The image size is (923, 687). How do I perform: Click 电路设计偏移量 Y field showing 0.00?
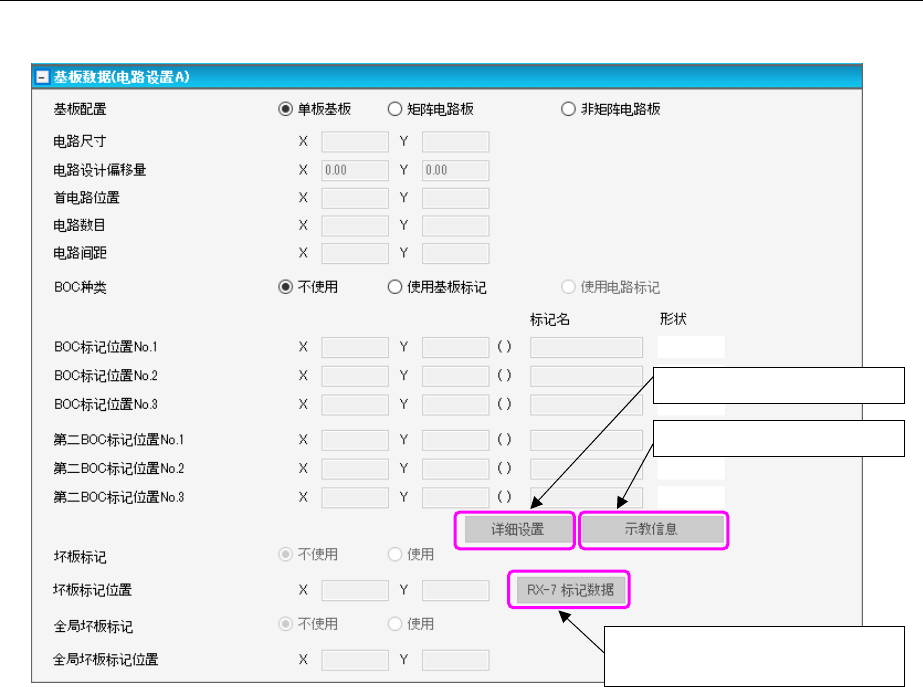(x=456, y=170)
